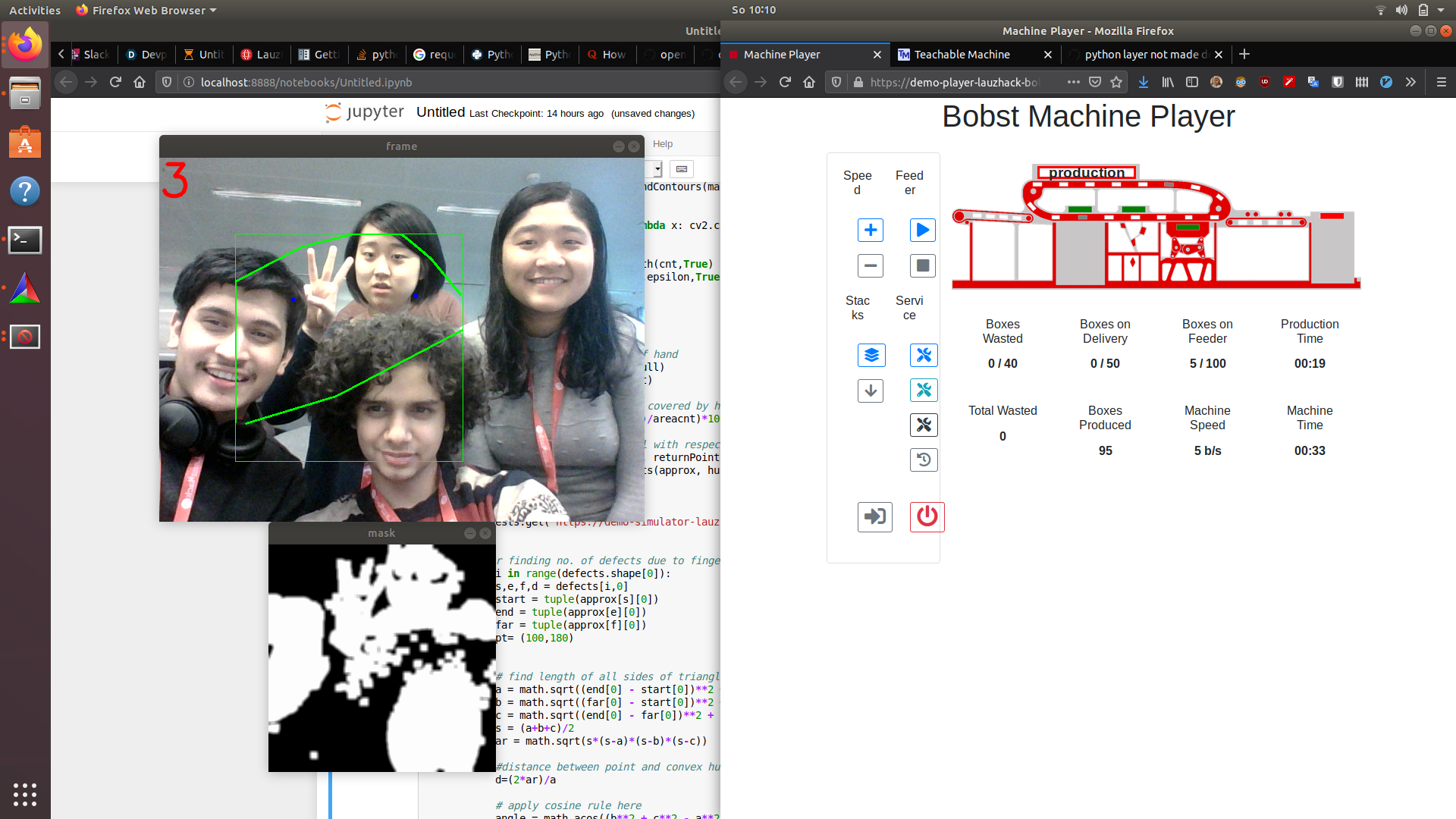Click the black service tools icon

[x=923, y=425]
